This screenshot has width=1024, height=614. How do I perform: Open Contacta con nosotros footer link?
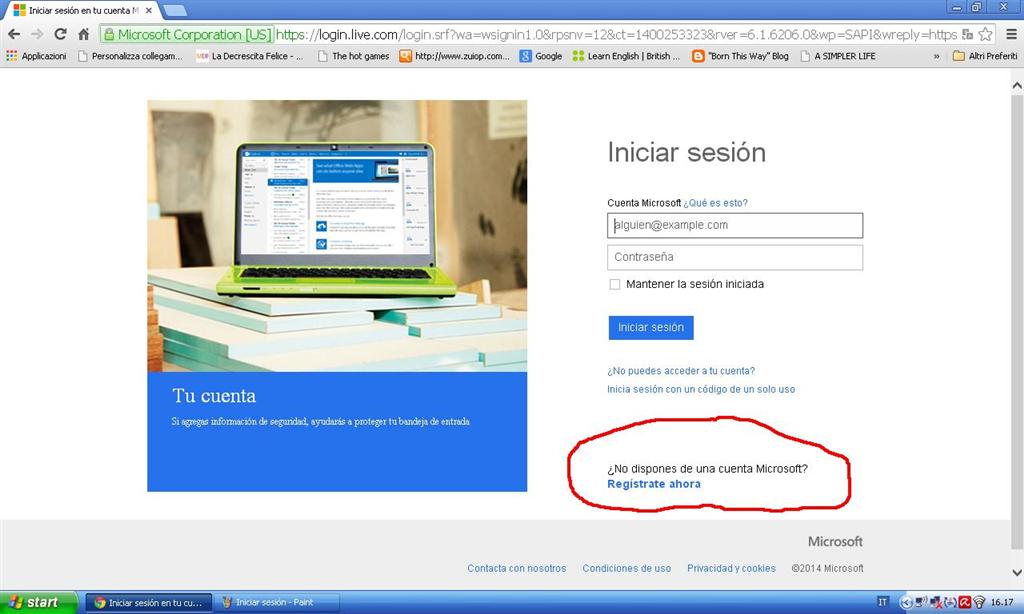[x=517, y=568]
